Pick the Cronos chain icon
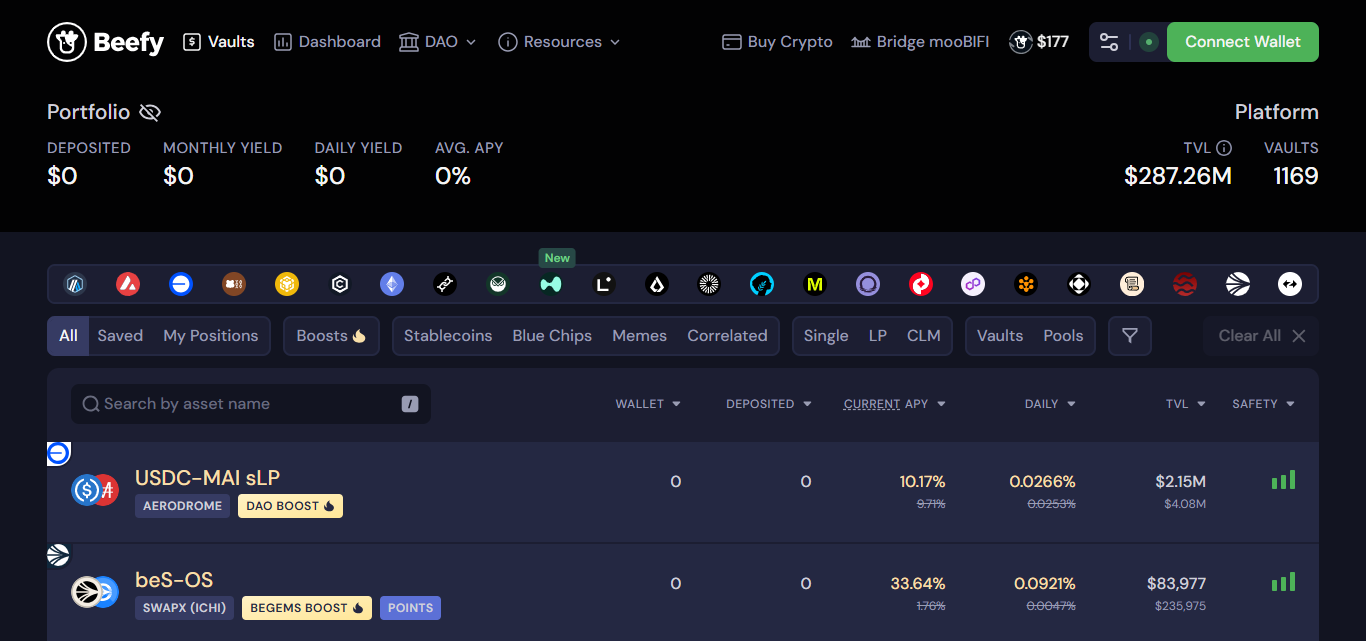 [340, 285]
